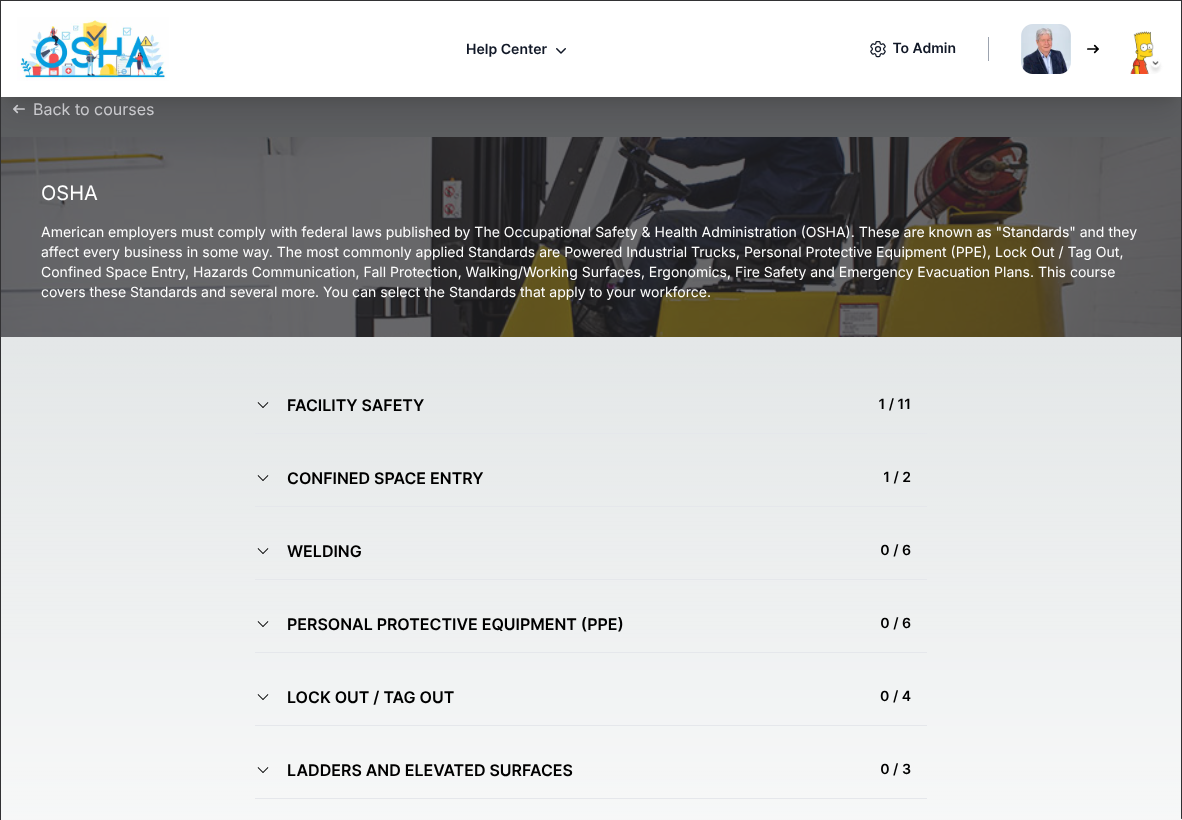This screenshot has height=820, width=1182.
Task: Return via Back to courses link
Action: [x=93, y=109]
